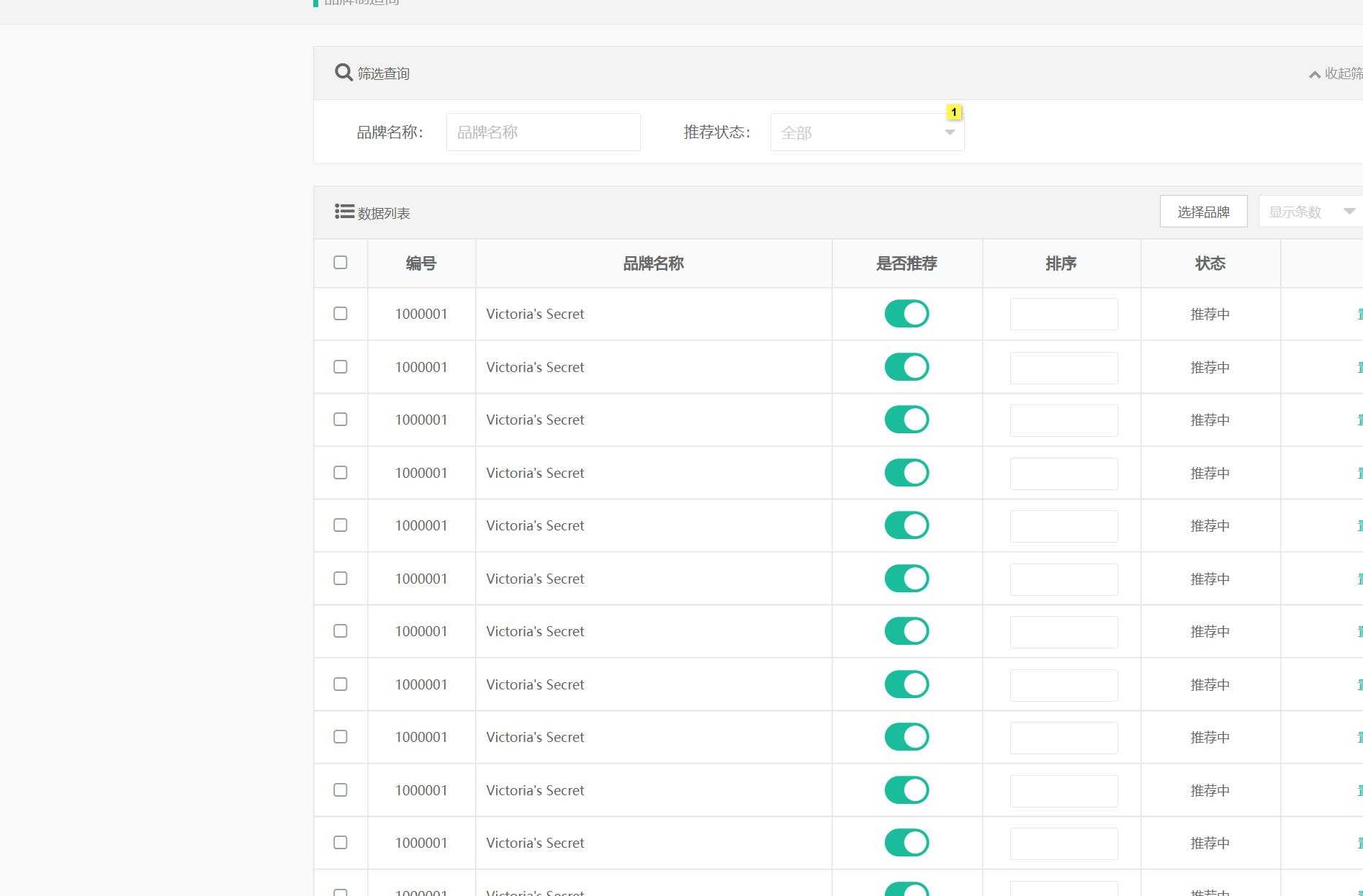Open the edit link on the first row
Image resolution: width=1363 pixels, height=896 pixels.
1359,314
